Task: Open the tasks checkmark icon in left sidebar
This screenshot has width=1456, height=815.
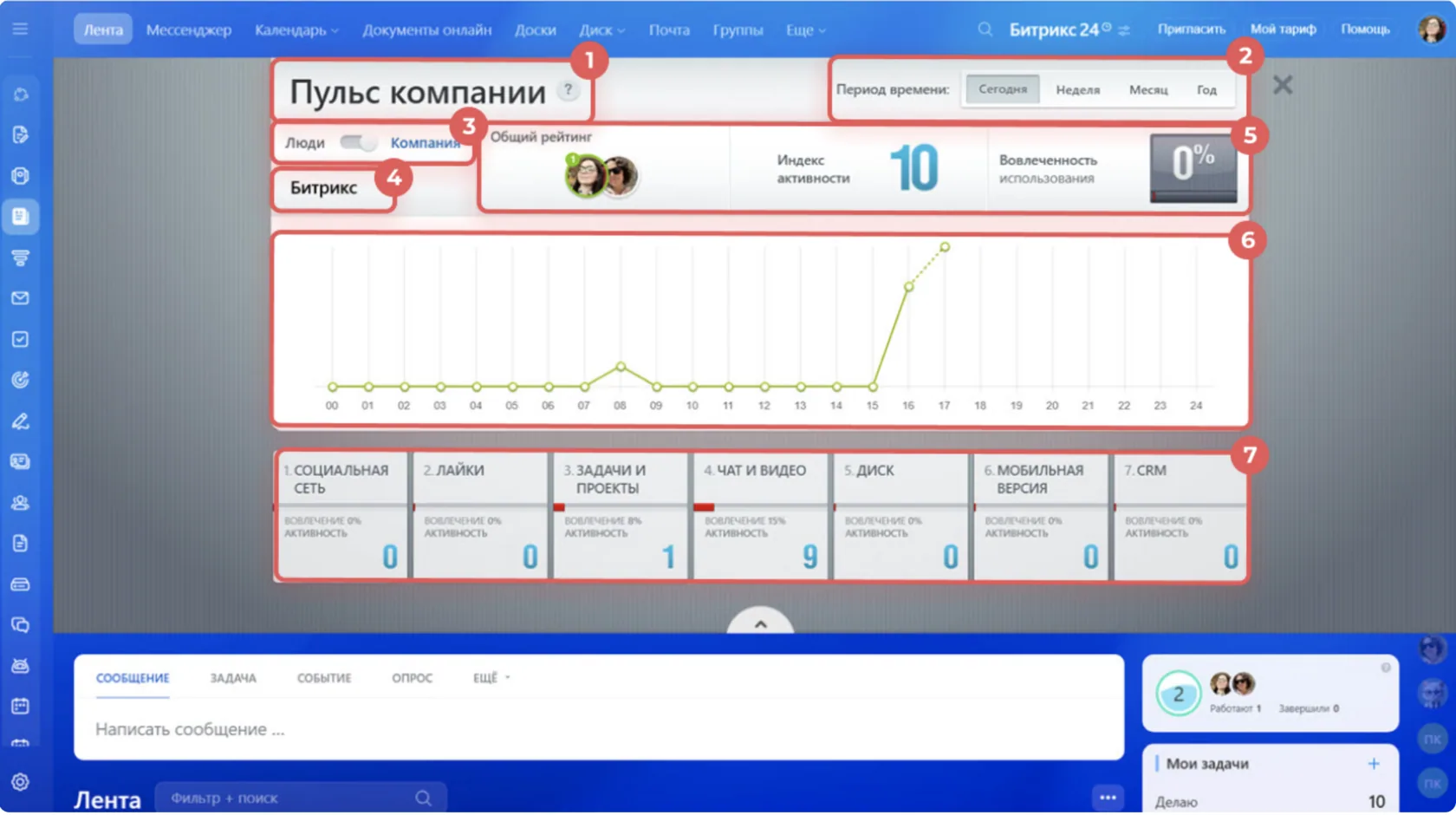Action: click(x=20, y=339)
